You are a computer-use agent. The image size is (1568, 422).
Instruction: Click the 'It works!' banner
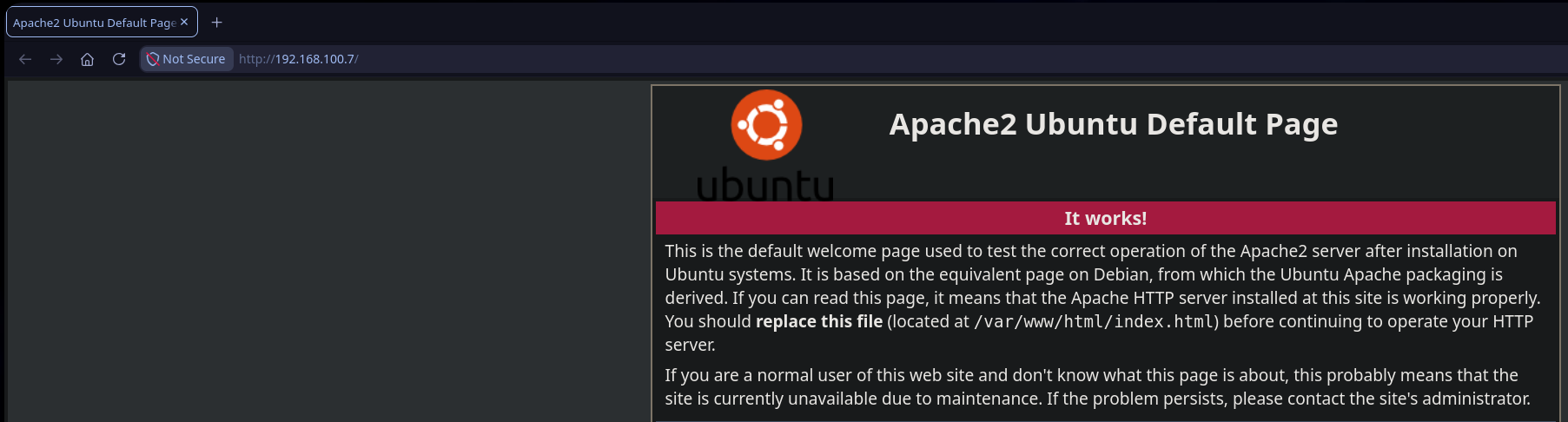pos(1105,218)
